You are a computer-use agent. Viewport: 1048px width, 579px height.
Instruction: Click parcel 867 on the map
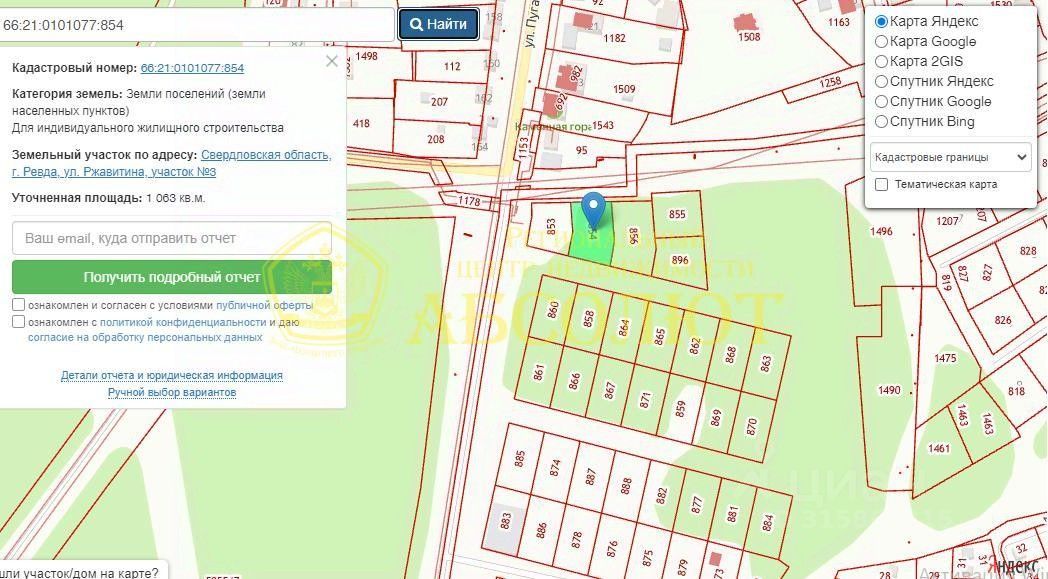click(610, 390)
